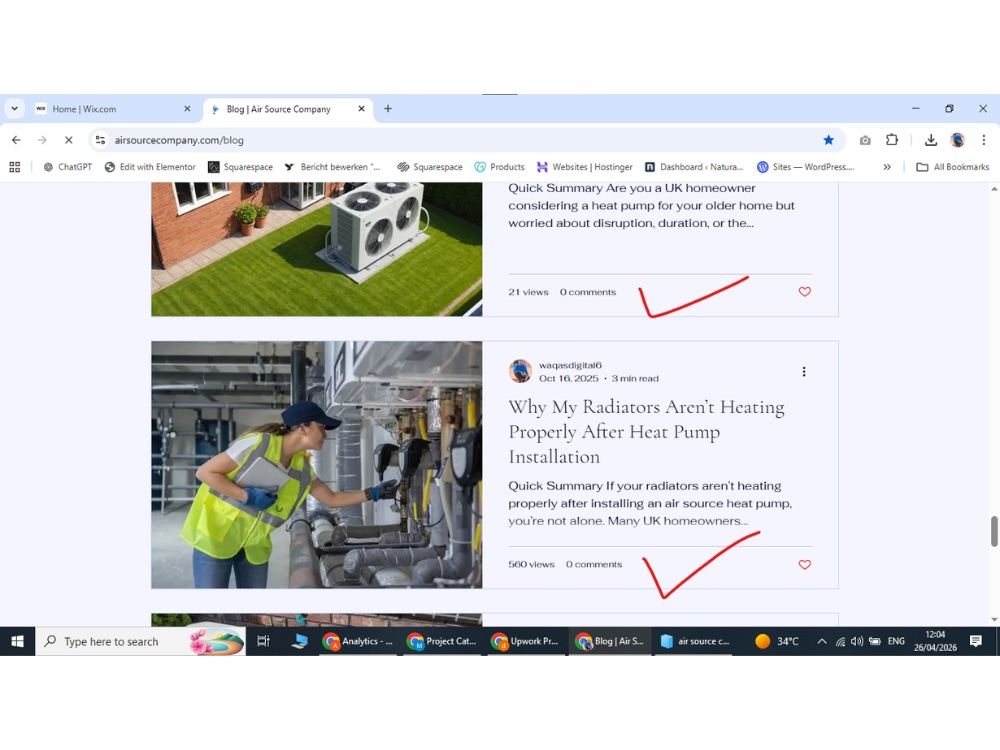Open the Upwork Pr... Chrome taskbar window

click(x=526, y=641)
